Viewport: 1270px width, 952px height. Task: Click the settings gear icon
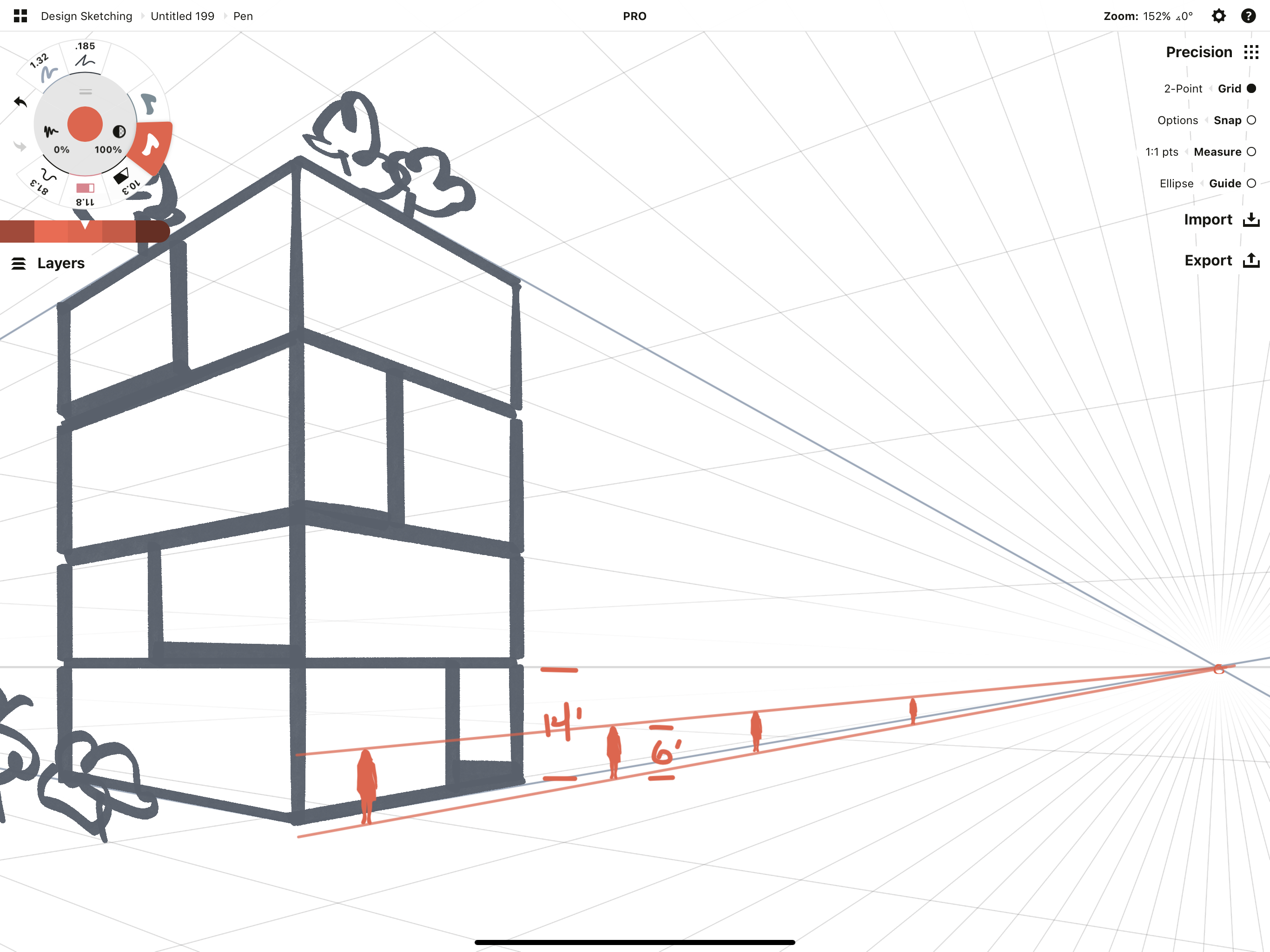click(x=1219, y=16)
